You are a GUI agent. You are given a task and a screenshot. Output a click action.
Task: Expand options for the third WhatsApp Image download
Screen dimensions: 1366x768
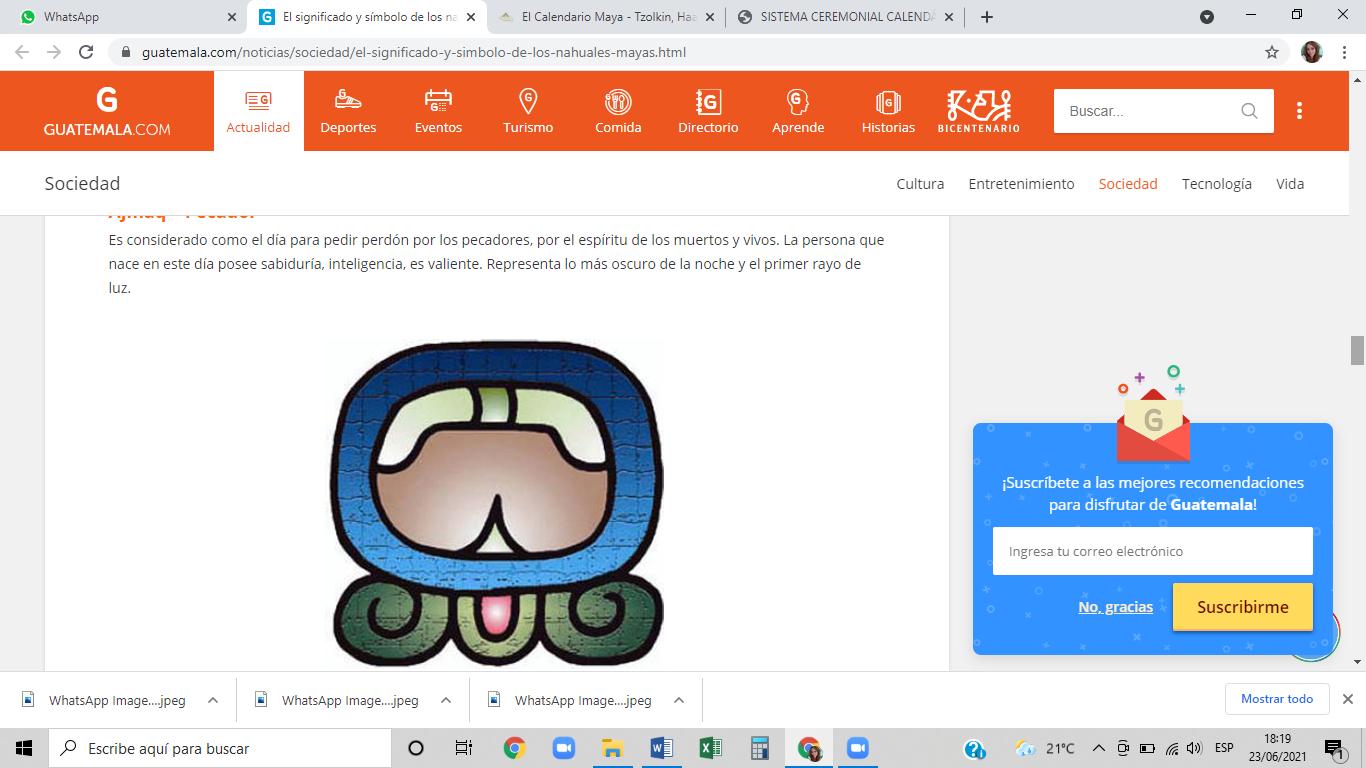click(679, 700)
